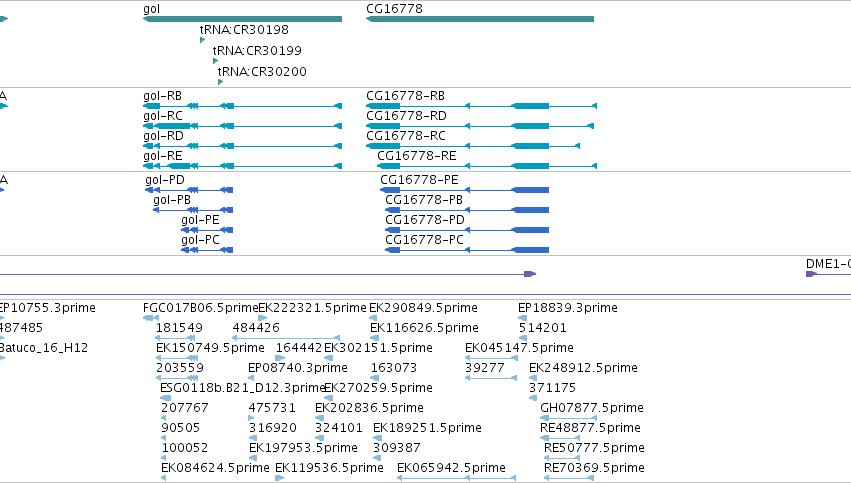Click the EK197953.5prime EST label
This screenshot has width=851, height=483.
coord(303,448)
